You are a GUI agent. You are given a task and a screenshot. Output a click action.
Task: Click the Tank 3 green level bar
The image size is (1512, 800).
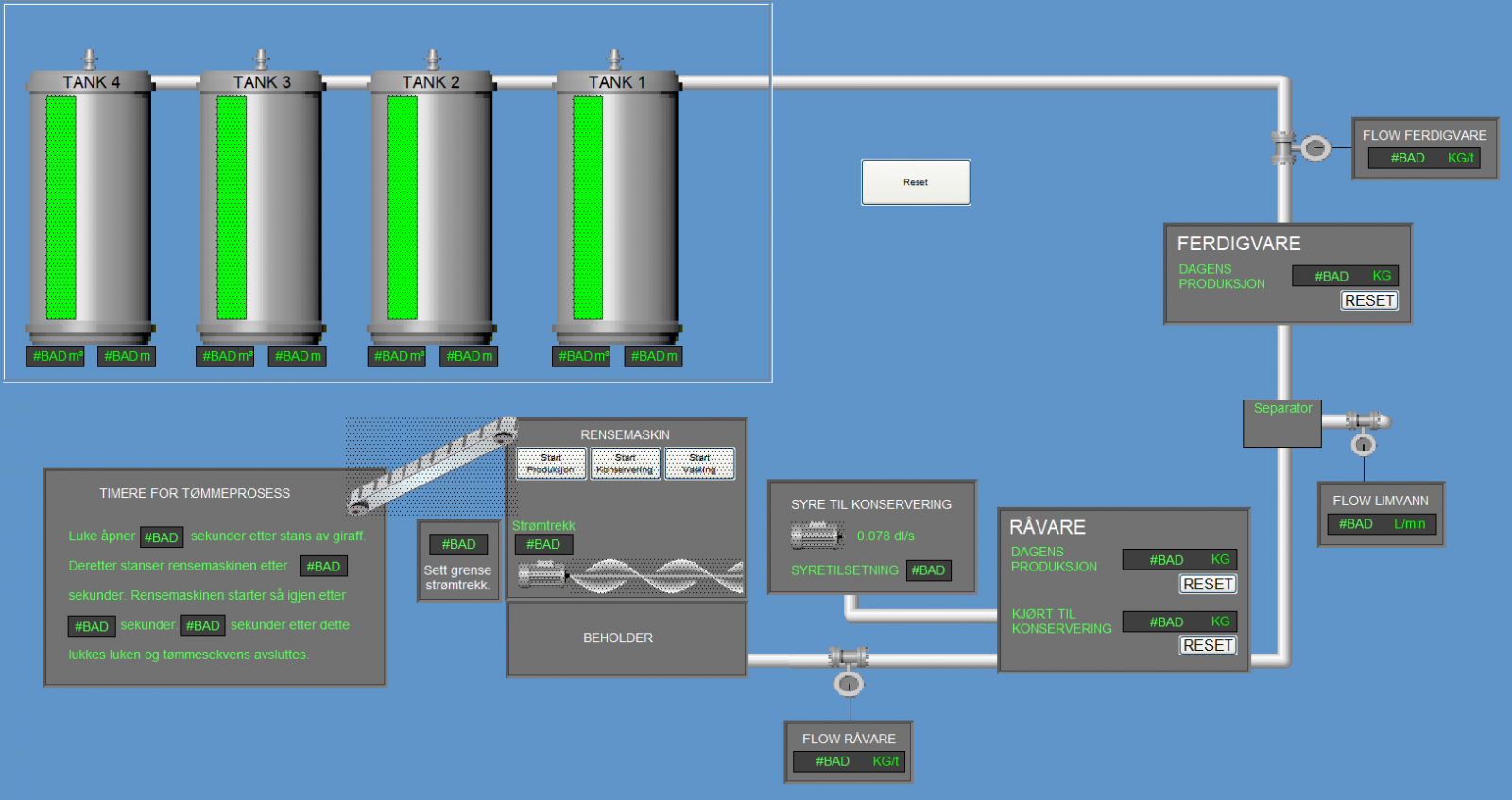(x=232, y=208)
